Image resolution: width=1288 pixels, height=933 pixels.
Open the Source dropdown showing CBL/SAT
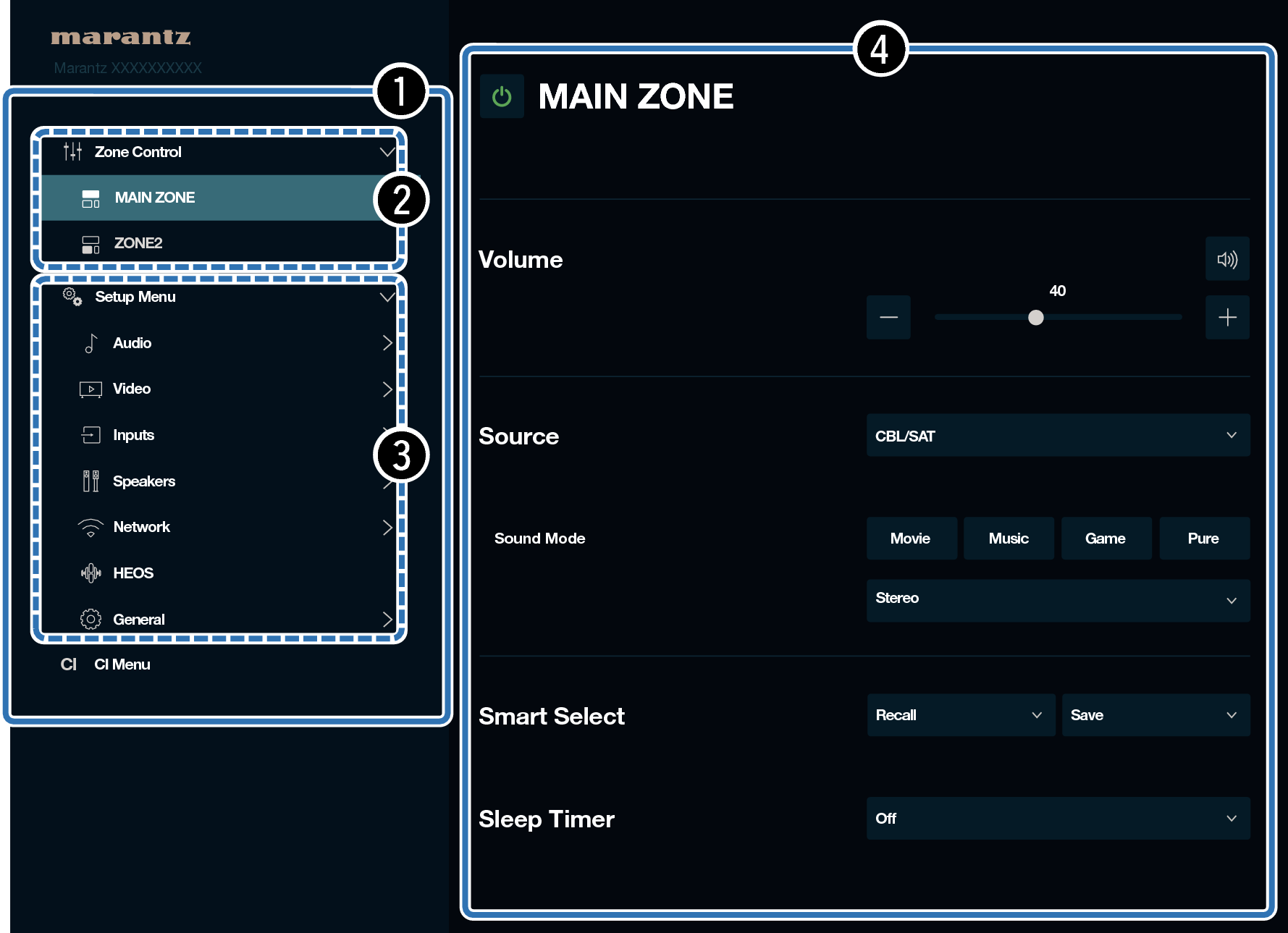(1057, 436)
